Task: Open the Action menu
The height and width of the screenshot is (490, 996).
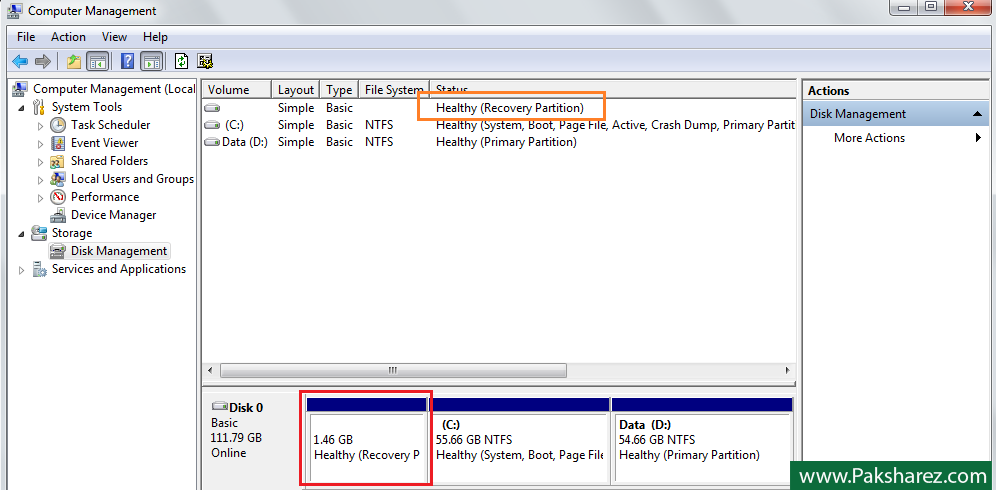Action: click(x=69, y=37)
